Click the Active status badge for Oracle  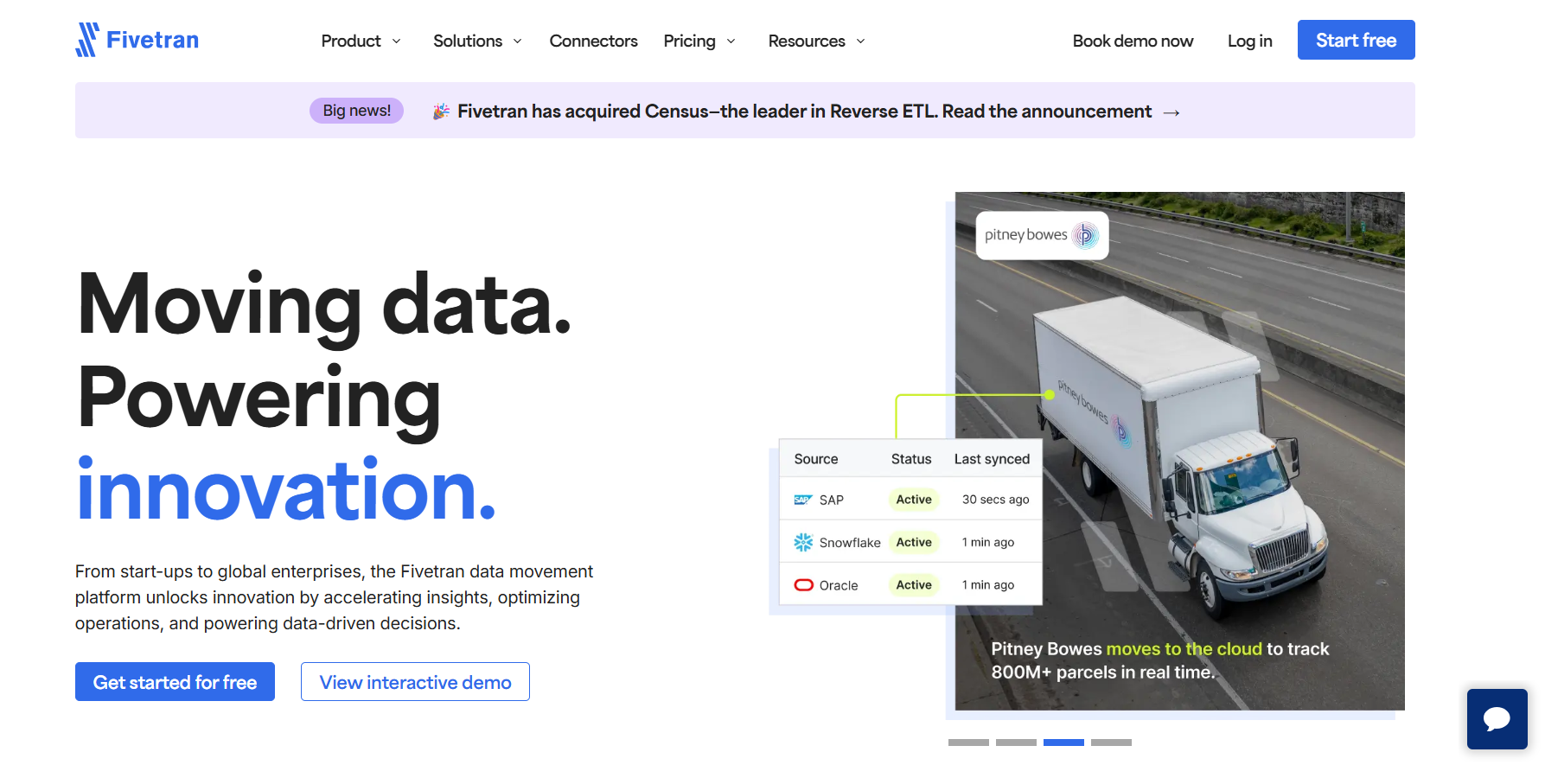914,585
